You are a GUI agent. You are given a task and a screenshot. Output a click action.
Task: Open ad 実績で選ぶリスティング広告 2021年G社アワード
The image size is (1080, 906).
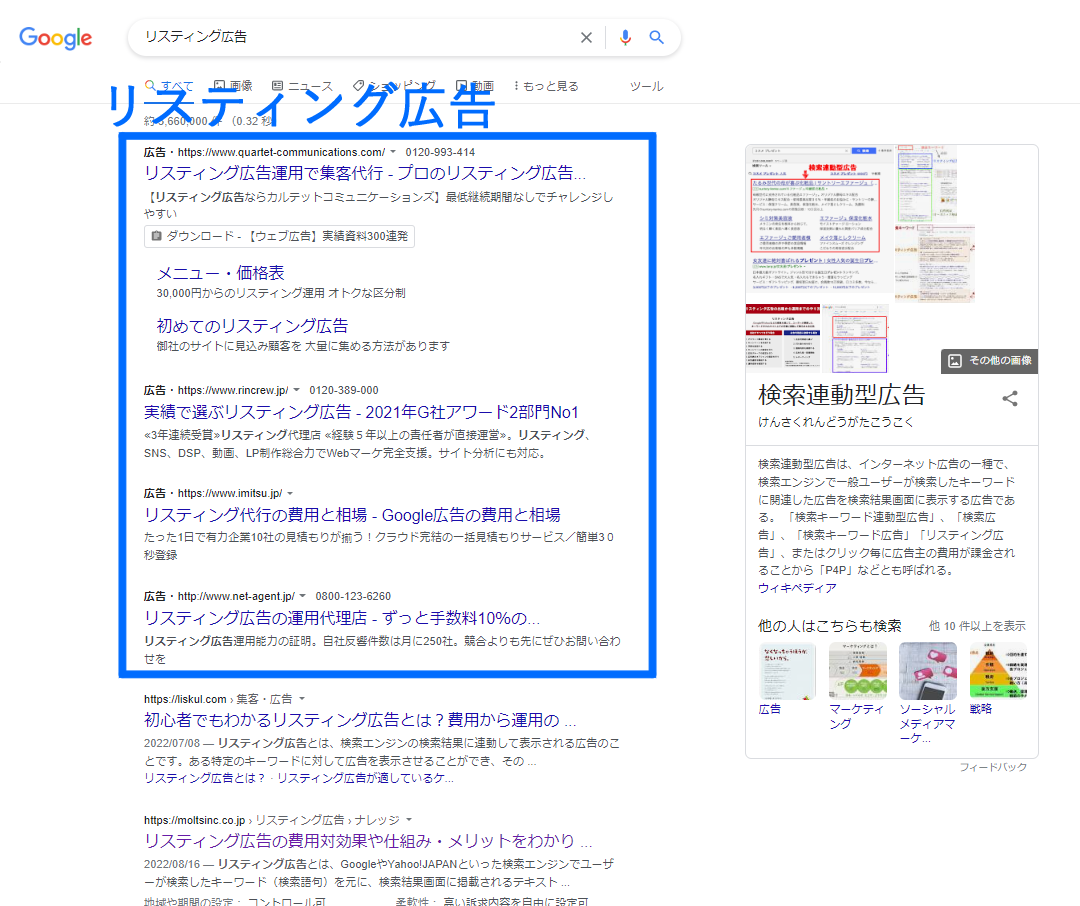tap(361, 412)
